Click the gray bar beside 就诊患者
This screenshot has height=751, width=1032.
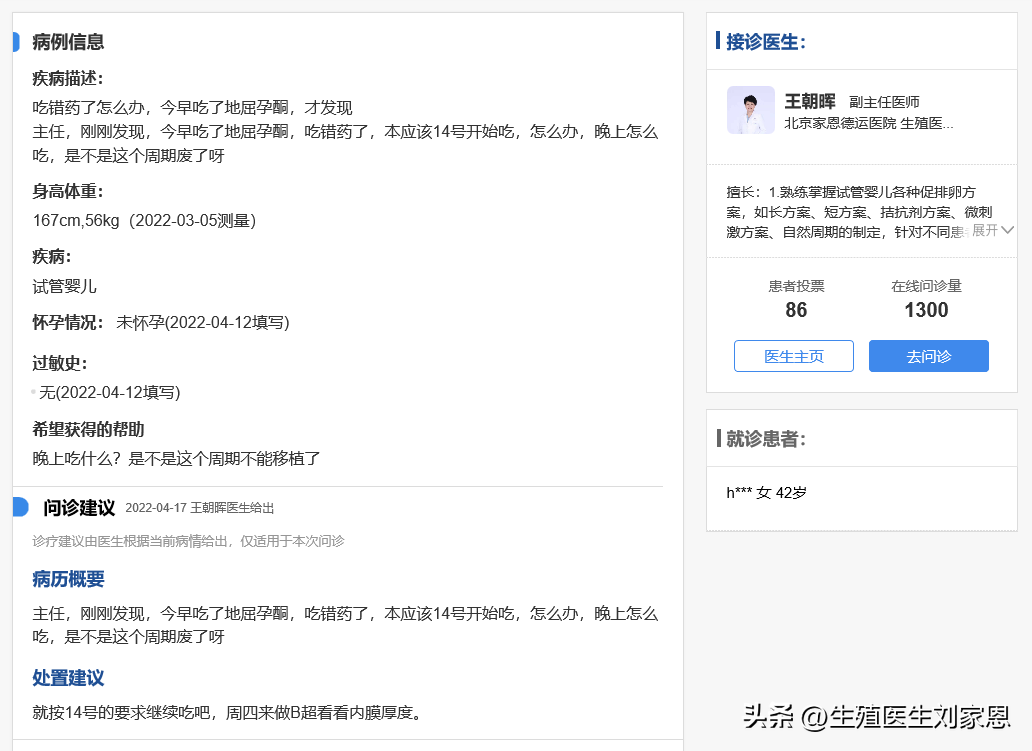tap(718, 438)
